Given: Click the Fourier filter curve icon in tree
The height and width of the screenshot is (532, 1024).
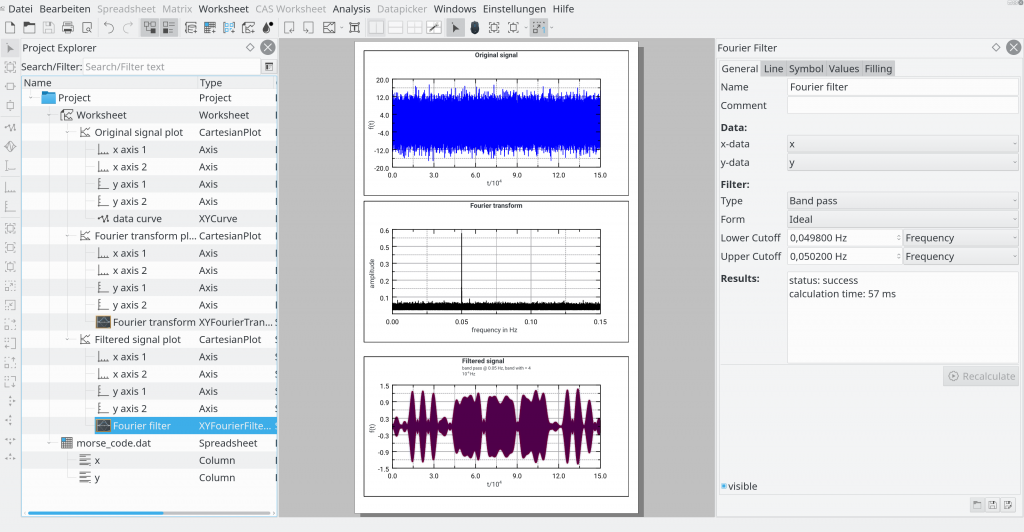Looking at the screenshot, I should pyautogui.click(x=103, y=426).
